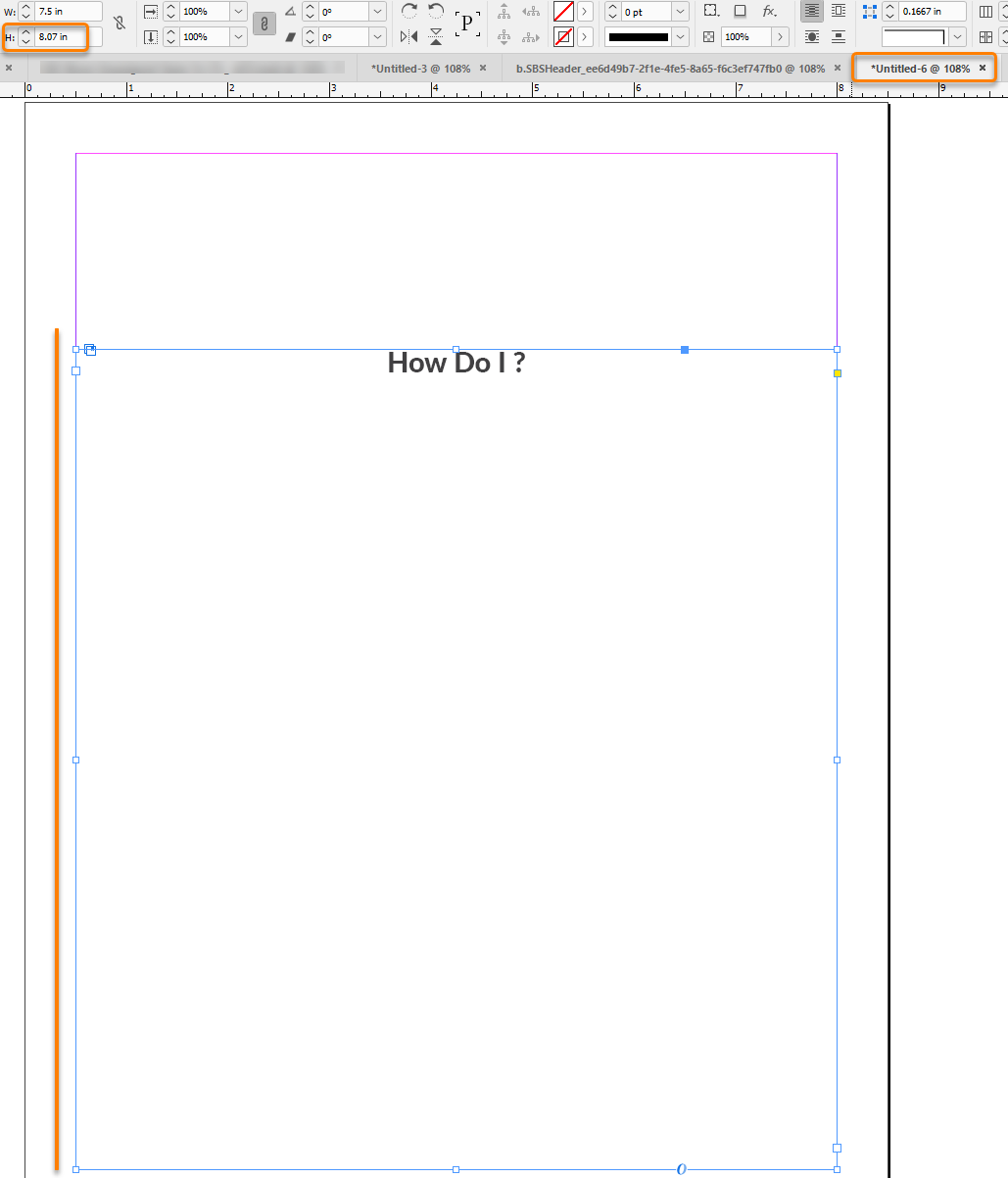This screenshot has width=1008, height=1178.
Task: Open the stroke weight 0 pt dropdown
Action: (x=680, y=11)
